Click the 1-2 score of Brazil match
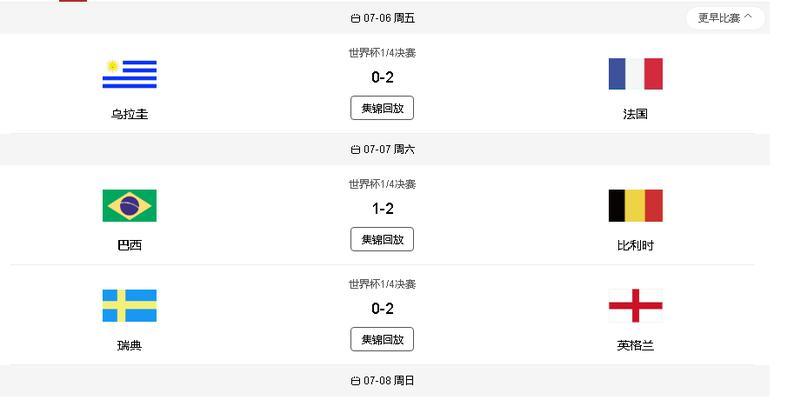Viewport: 794px width, 400px height. 382,209
